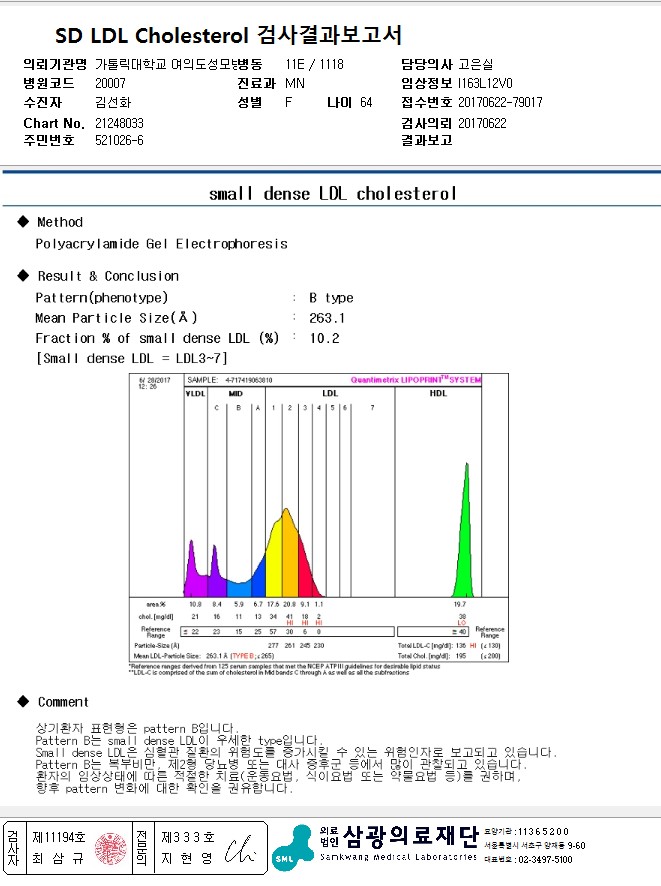Select clinical info code 'I163L12V0'

point(485,83)
